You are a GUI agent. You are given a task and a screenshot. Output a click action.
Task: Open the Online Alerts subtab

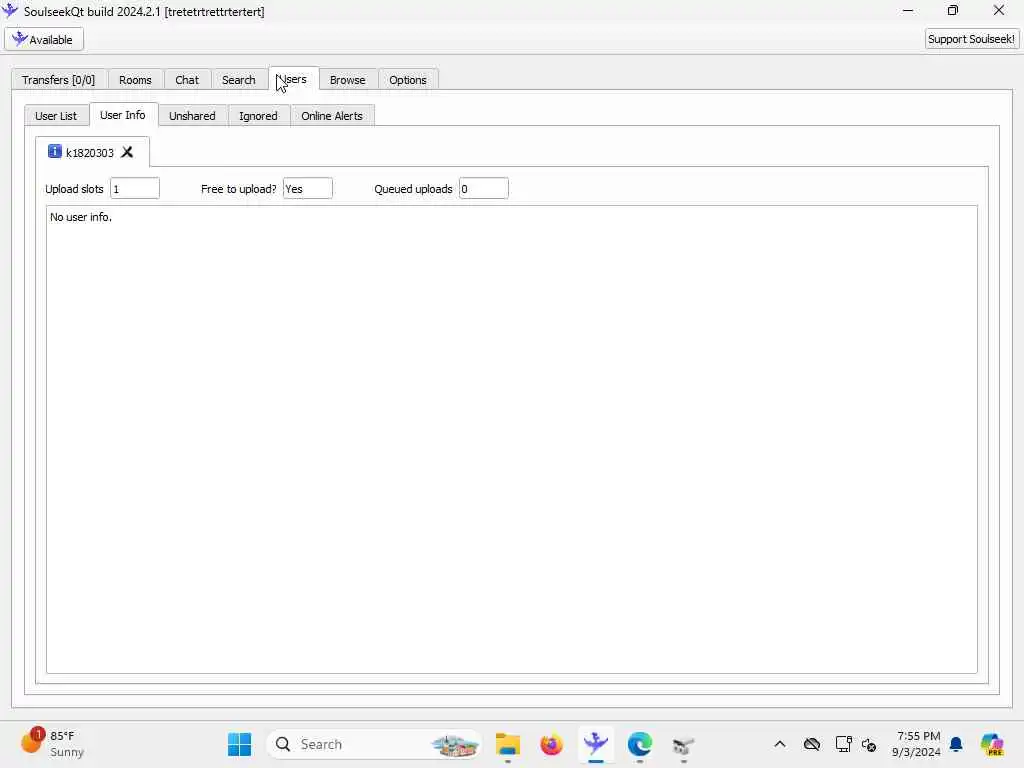pyautogui.click(x=332, y=116)
